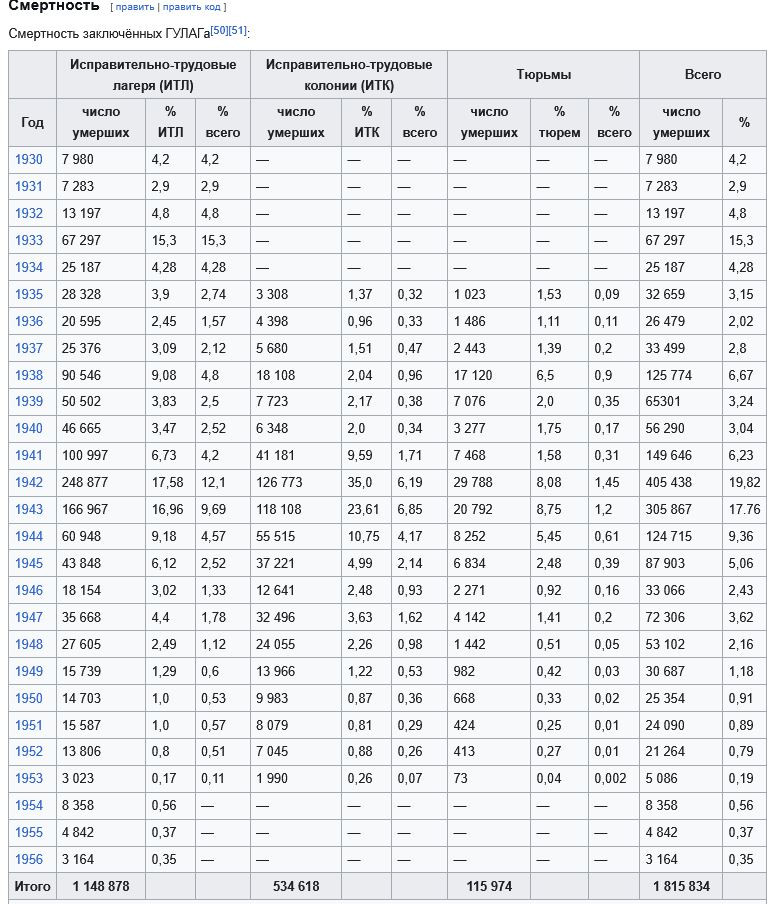Open the 1942 year link
Image resolution: width=771 pixels, height=904 pixels.
pyautogui.click(x=29, y=483)
